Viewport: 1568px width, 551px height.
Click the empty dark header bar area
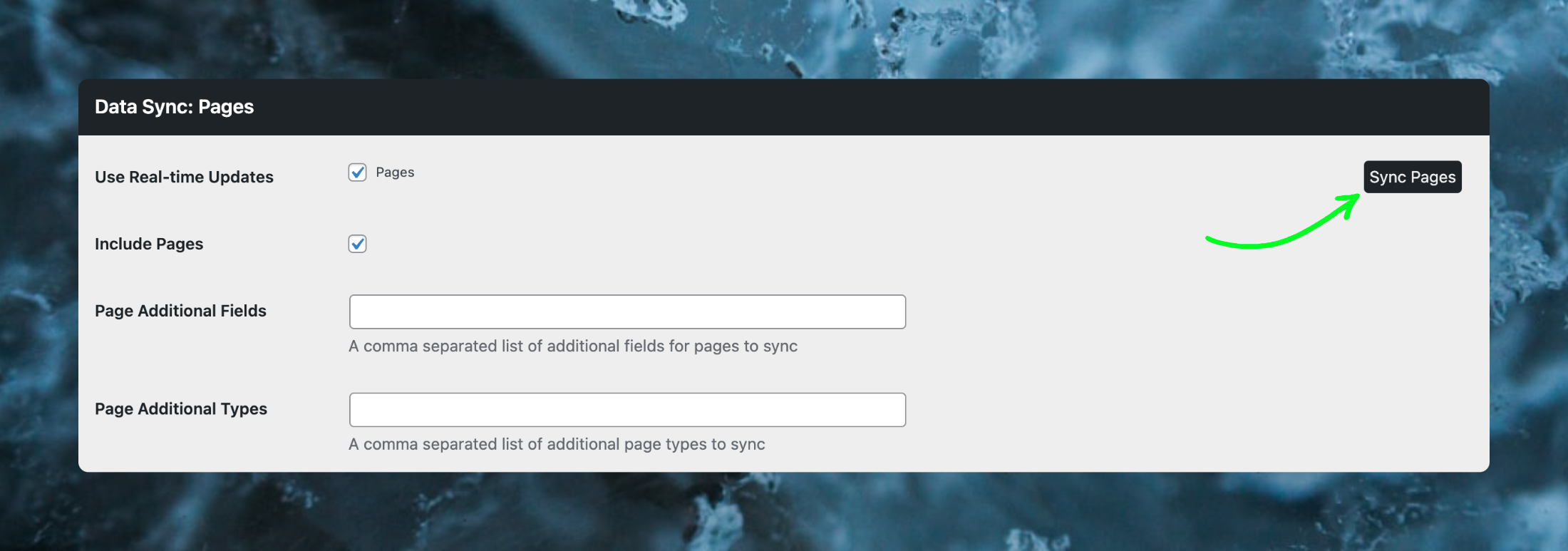[855, 107]
